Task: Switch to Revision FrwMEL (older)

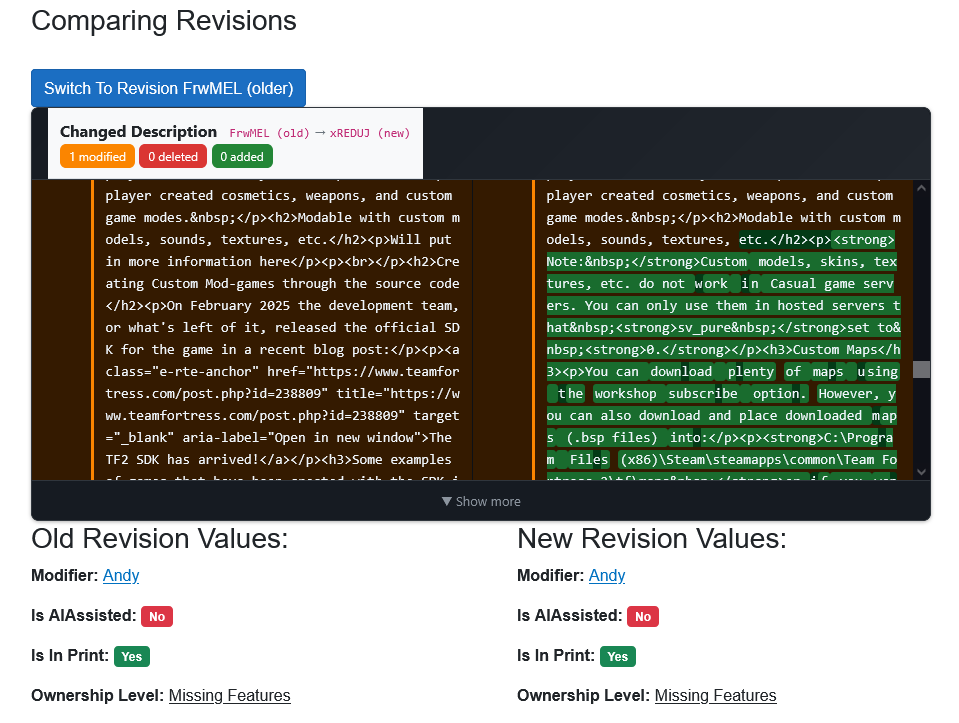Action: click(168, 88)
